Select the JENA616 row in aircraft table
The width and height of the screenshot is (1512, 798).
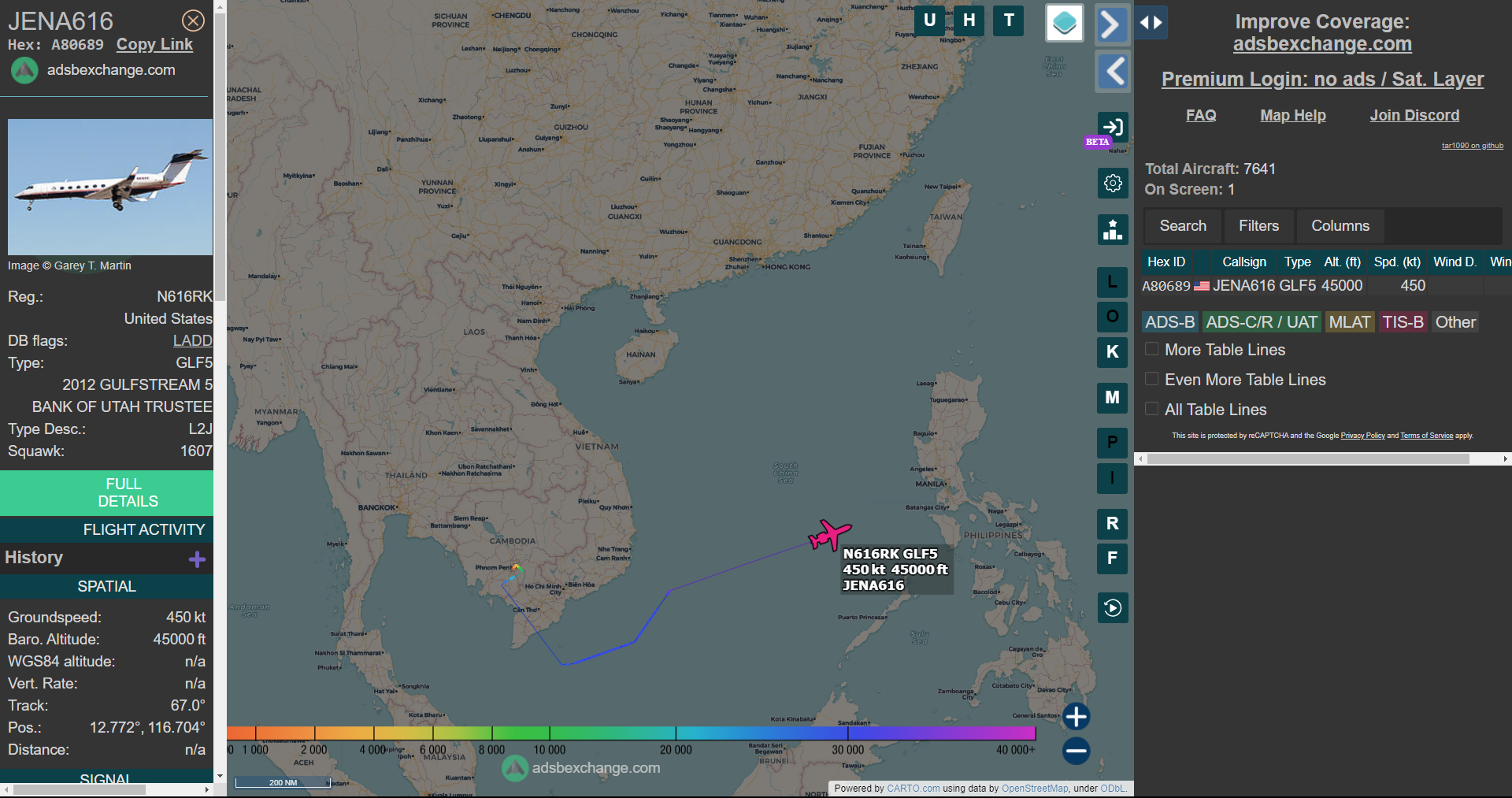tap(1325, 286)
